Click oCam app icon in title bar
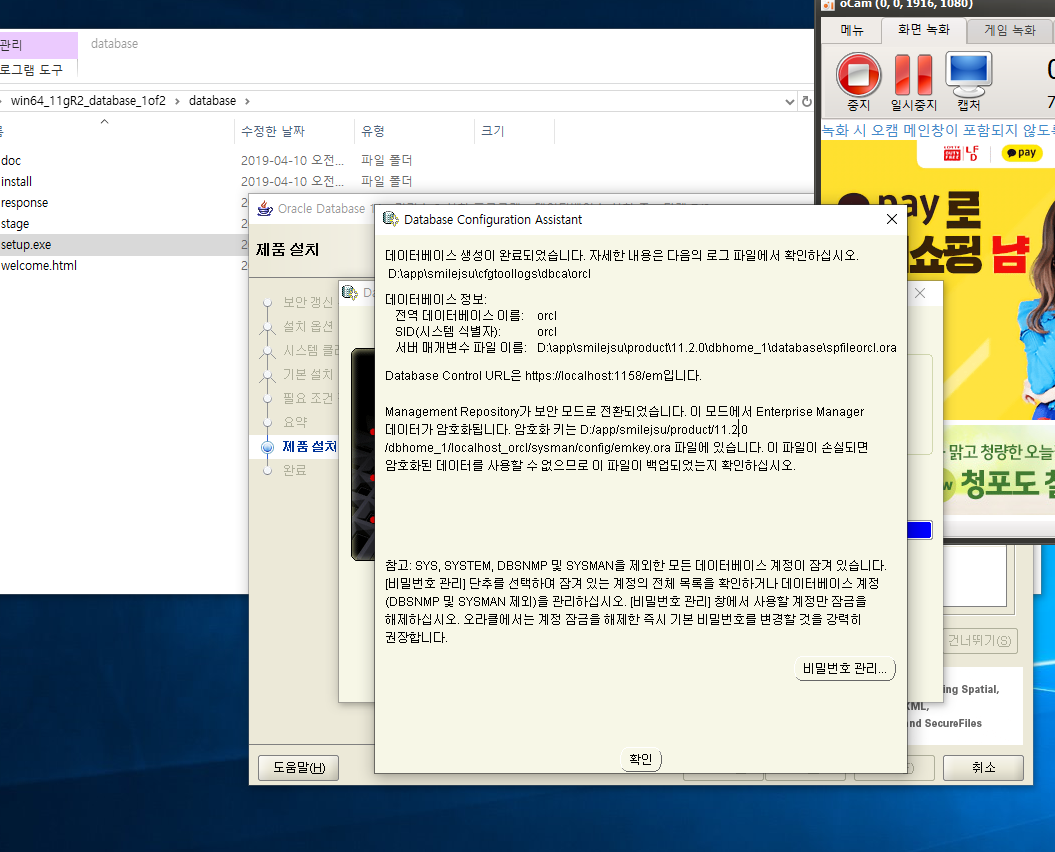This screenshot has width=1055, height=852. click(829, 5)
